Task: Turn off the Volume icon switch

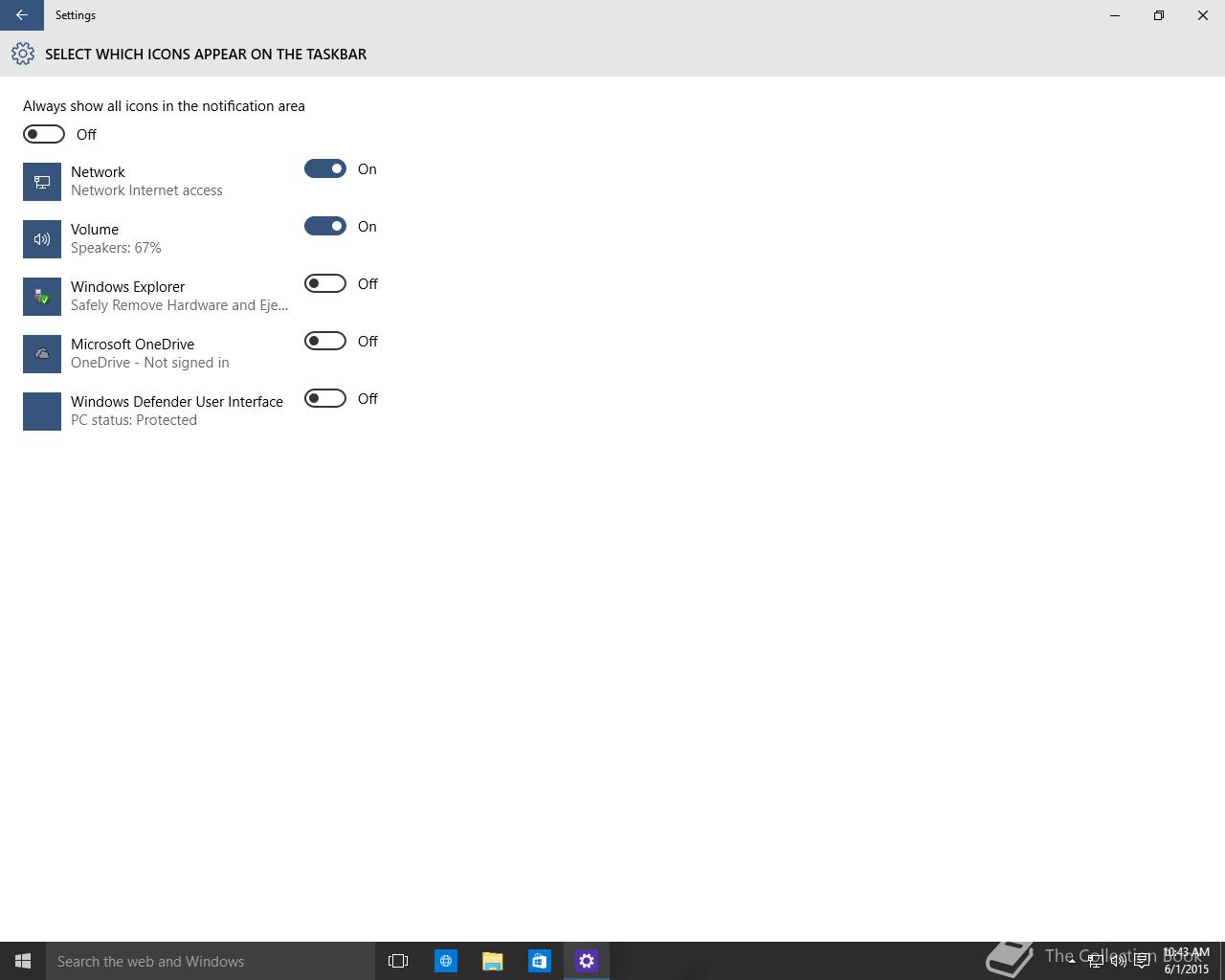Action: (x=325, y=226)
